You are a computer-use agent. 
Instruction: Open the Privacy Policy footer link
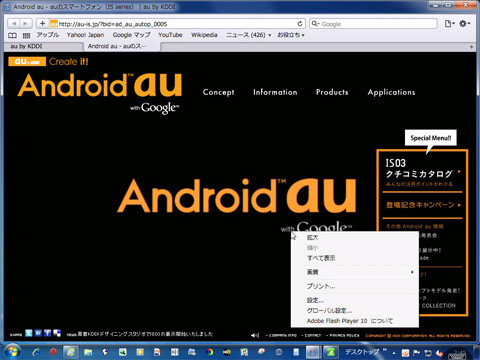(x=343, y=336)
